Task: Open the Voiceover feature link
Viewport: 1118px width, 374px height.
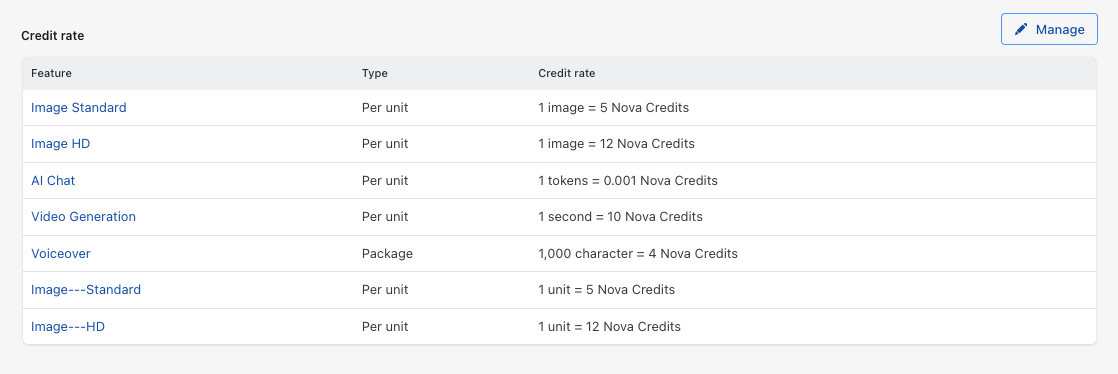Action: (x=61, y=254)
